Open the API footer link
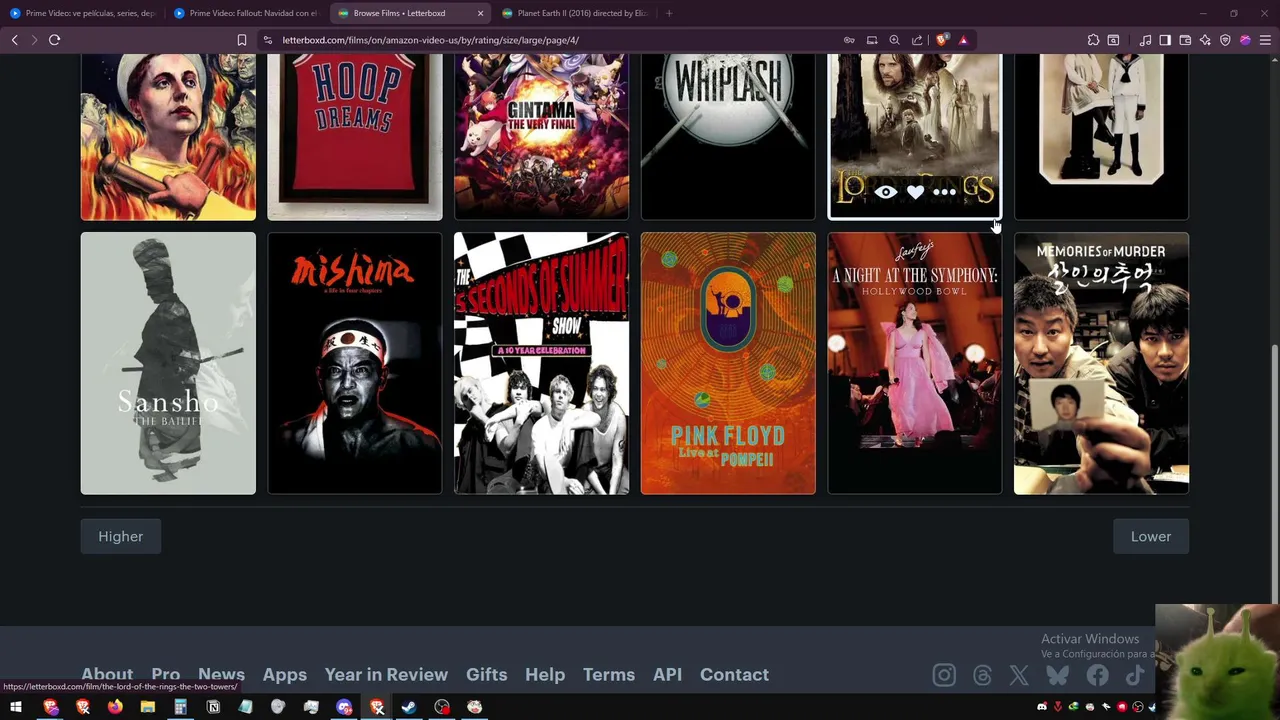This screenshot has height=720, width=1280. point(667,675)
